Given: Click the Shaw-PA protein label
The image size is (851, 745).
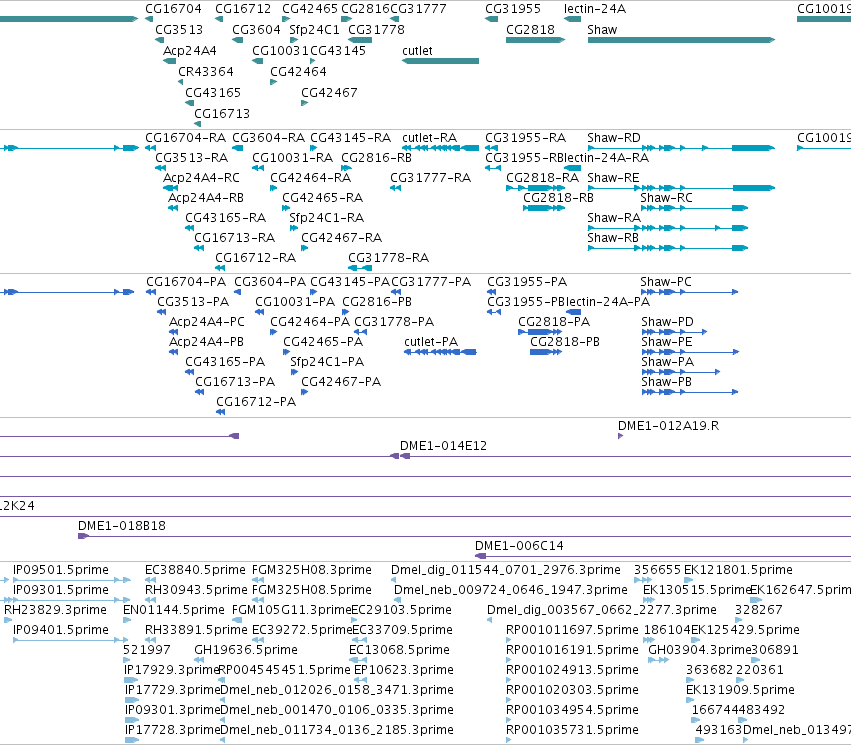Looking at the screenshot, I should [x=667, y=362].
